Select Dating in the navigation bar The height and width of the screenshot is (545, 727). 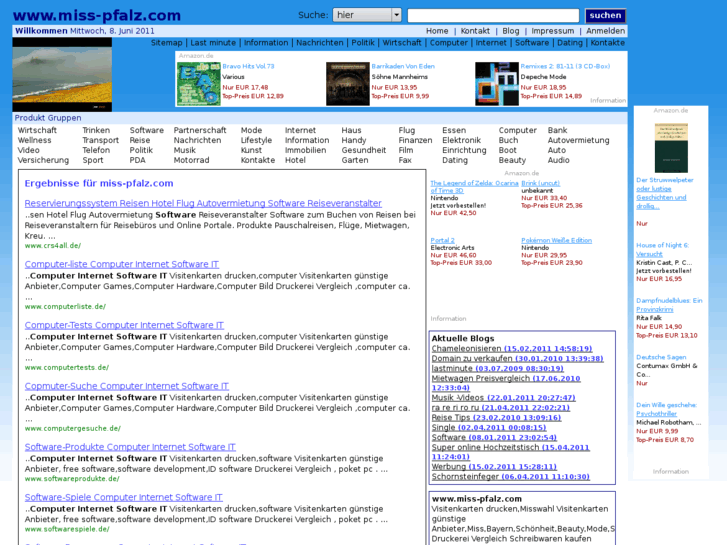(x=569, y=43)
